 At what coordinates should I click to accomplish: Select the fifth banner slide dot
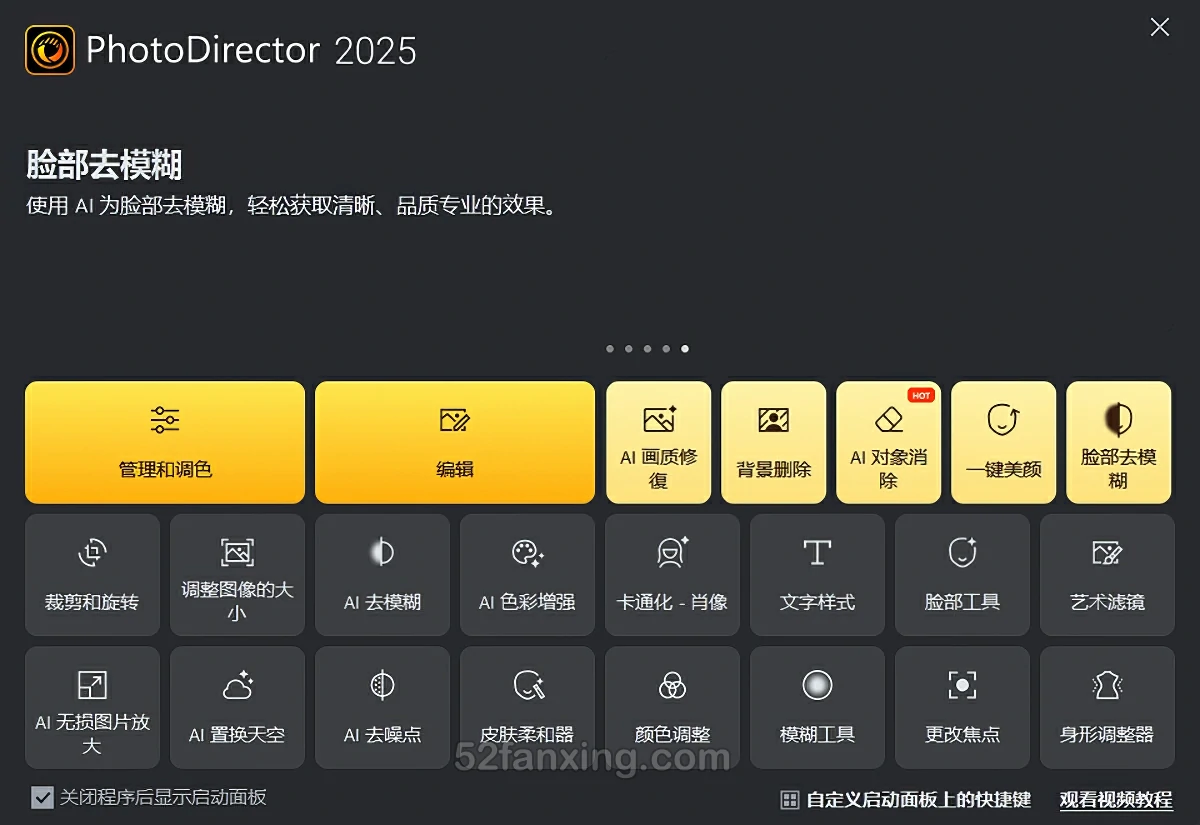coord(684,349)
